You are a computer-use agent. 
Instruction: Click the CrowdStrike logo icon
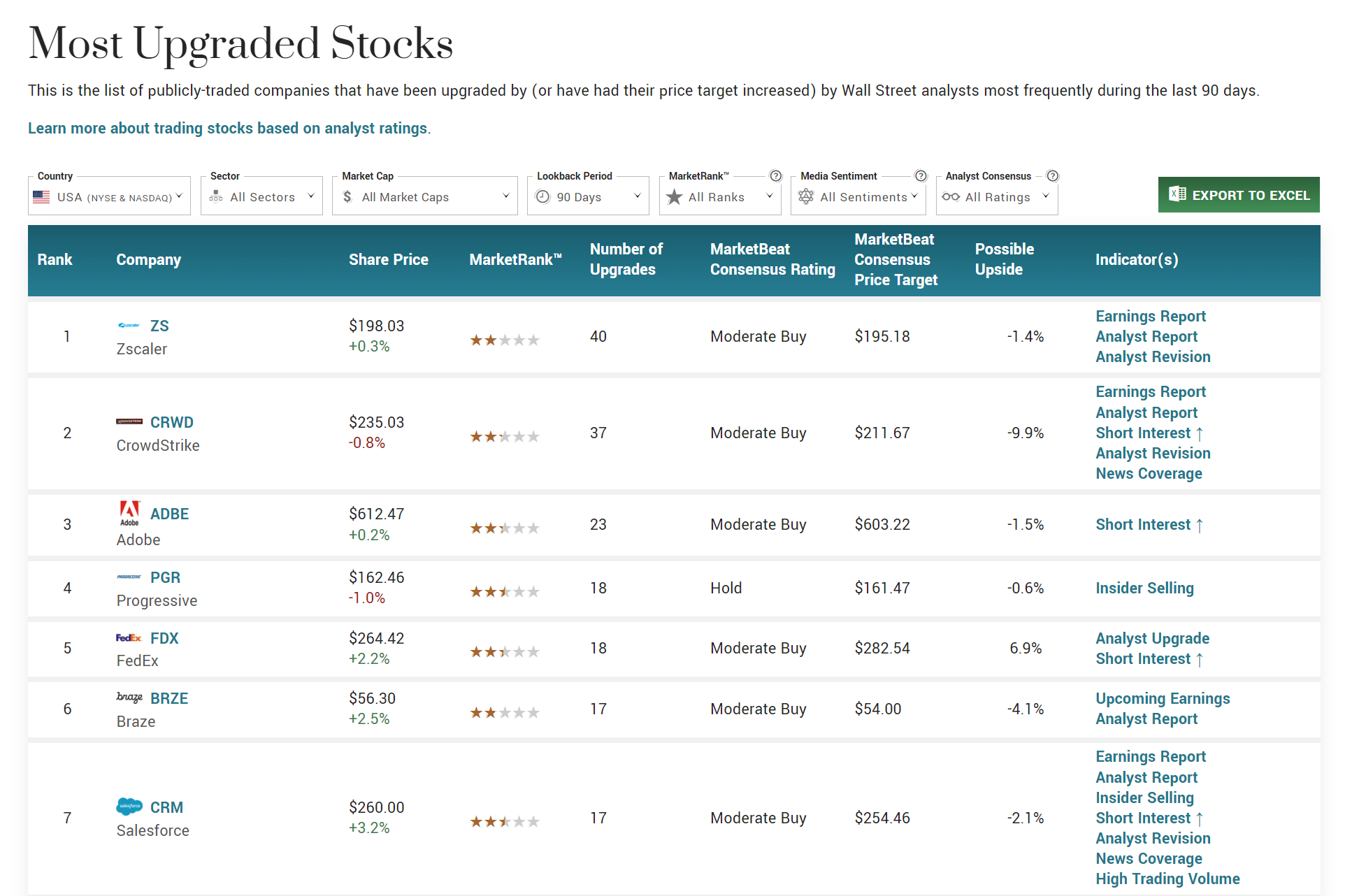click(129, 422)
